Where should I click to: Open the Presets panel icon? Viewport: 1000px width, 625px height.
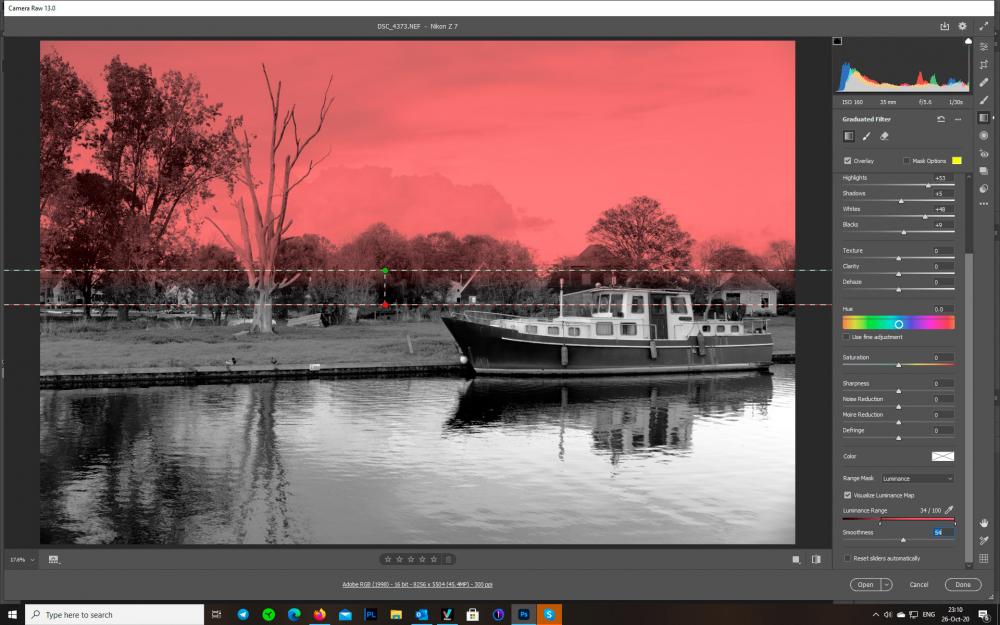click(x=983, y=188)
